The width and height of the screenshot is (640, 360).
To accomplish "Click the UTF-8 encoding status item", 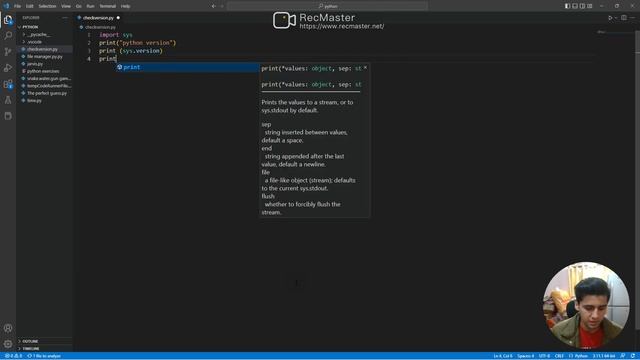I will coord(544,356).
